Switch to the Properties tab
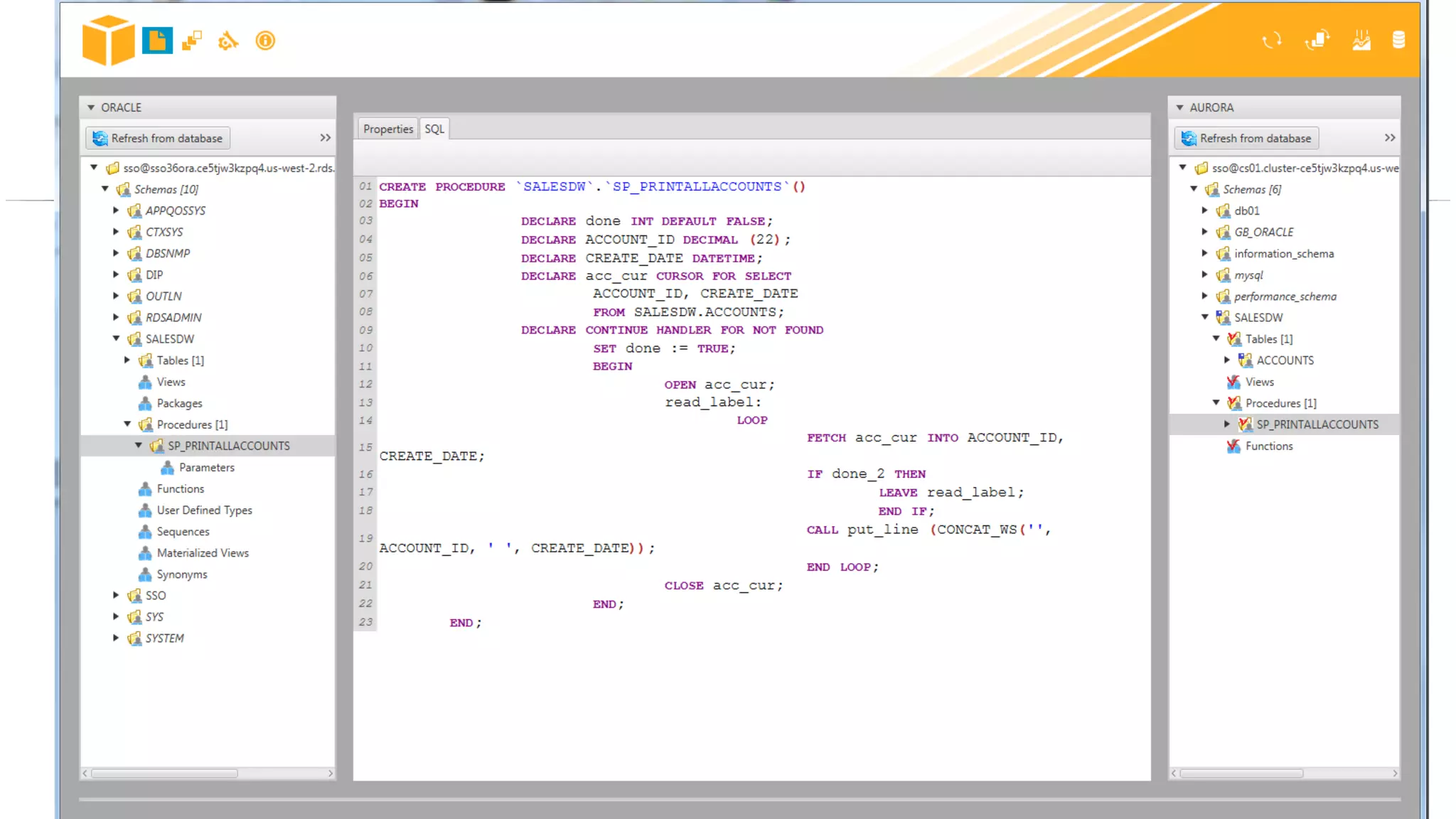This screenshot has height=819, width=1456. tap(387, 129)
